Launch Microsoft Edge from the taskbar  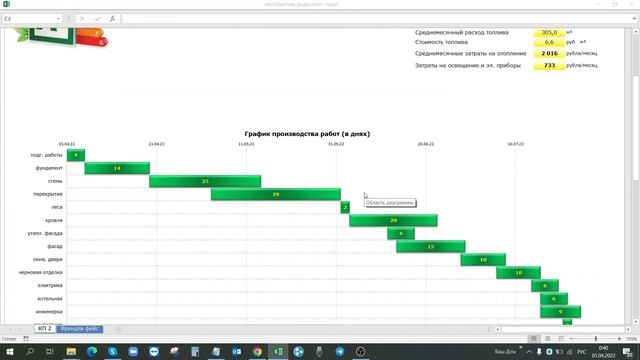[x=92, y=351]
